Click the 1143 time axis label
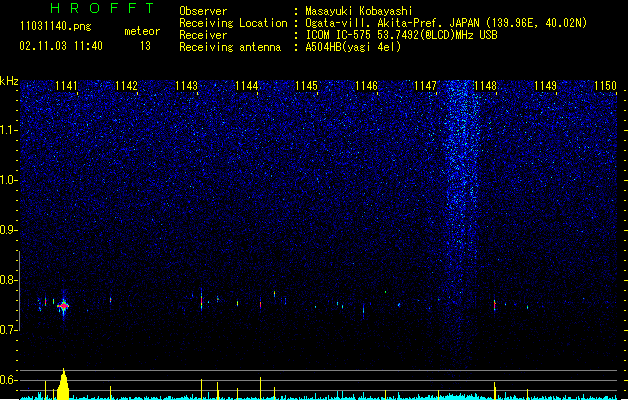This screenshot has height=400, width=629. point(186,86)
